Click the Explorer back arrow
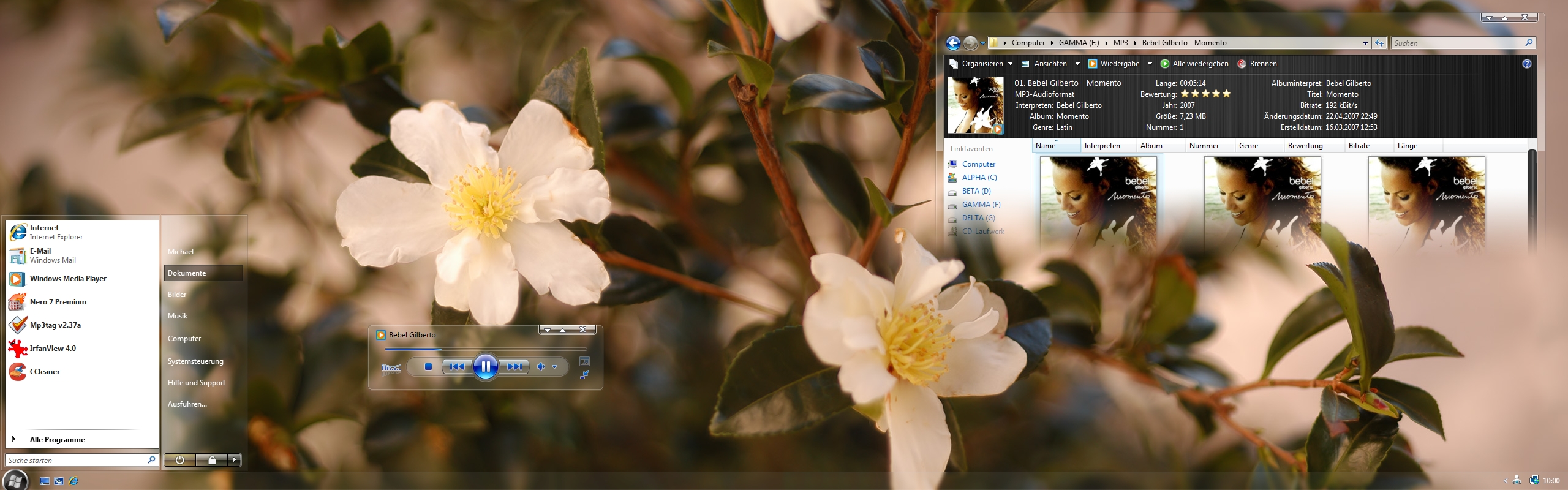1568x490 pixels. tap(953, 43)
